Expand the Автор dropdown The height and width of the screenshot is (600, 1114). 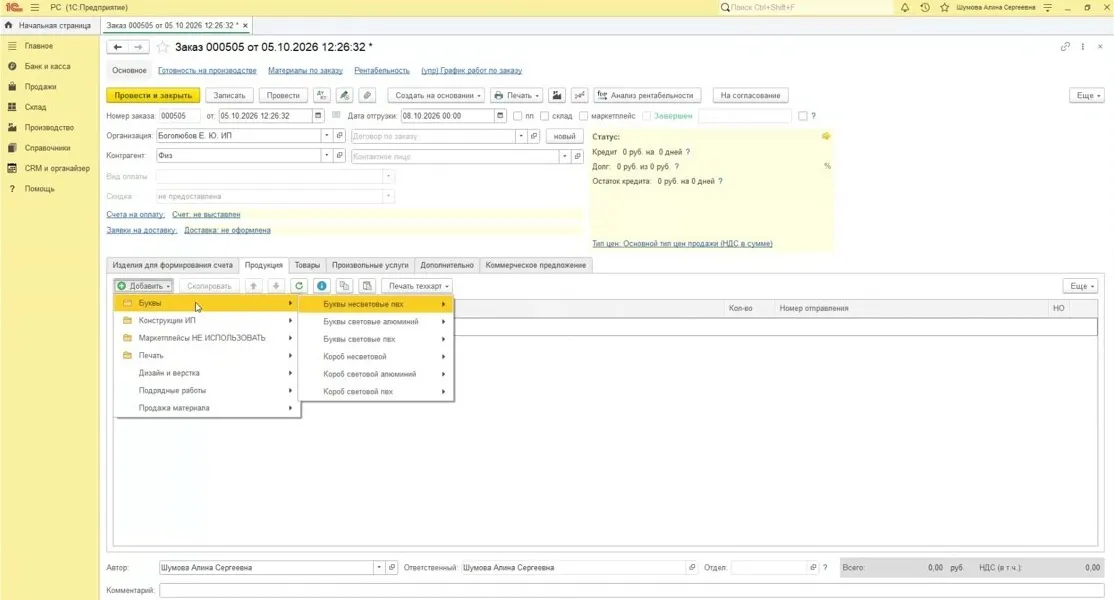pyautogui.click(x=379, y=568)
